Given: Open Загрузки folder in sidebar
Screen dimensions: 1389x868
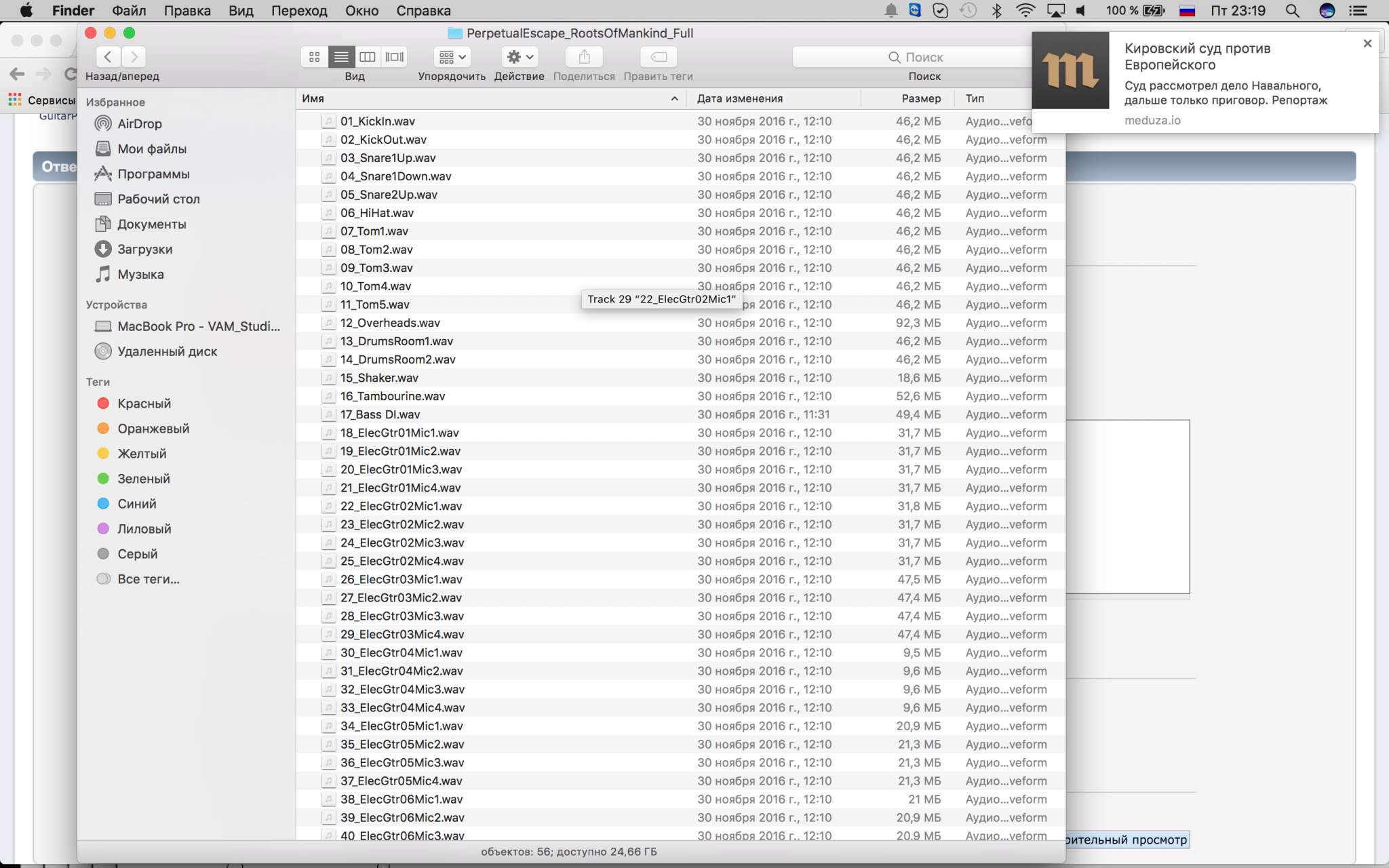Looking at the screenshot, I should 144,249.
